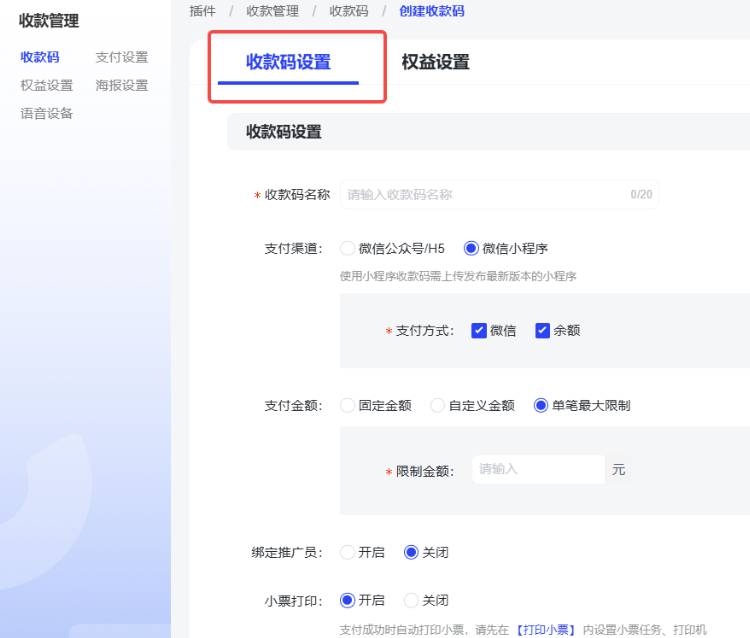Switch to the 收款码设置 tab

tap(288, 62)
